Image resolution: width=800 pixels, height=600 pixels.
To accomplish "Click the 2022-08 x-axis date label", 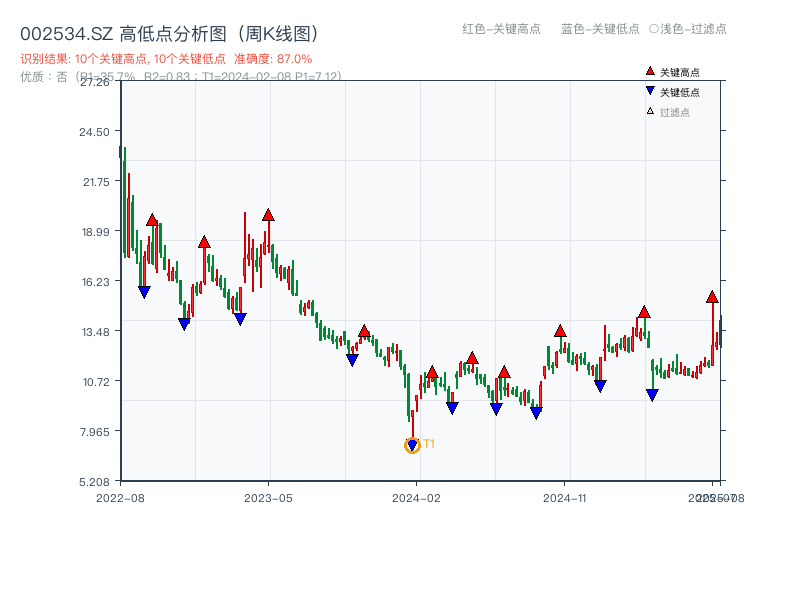I will (120, 498).
